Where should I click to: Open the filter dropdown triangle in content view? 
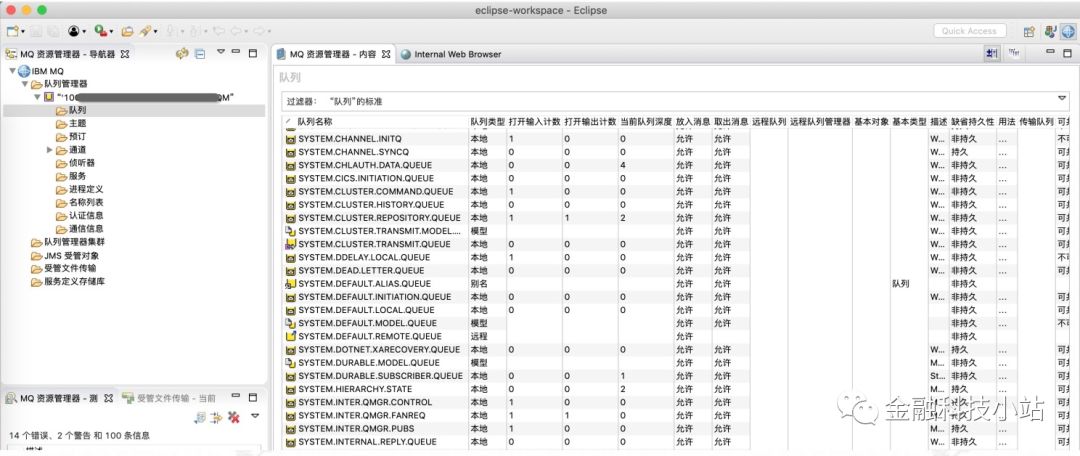(x=1061, y=98)
